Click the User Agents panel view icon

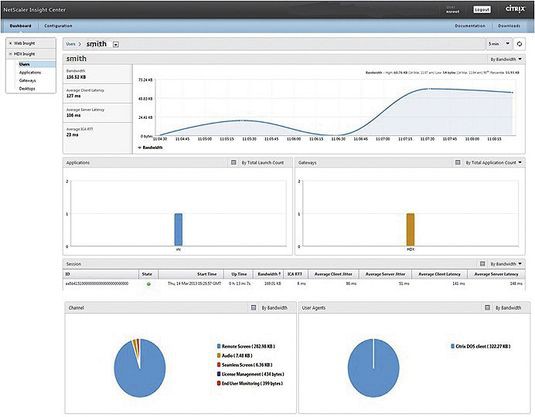pyautogui.click(x=487, y=308)
